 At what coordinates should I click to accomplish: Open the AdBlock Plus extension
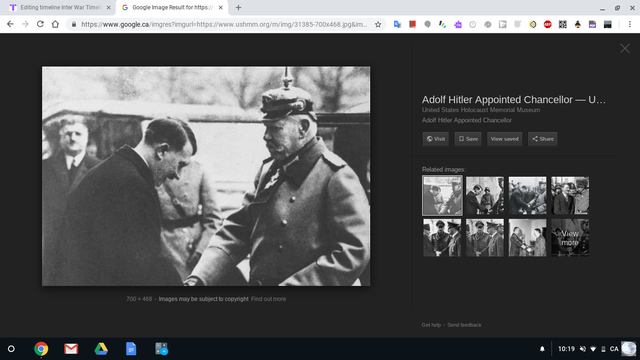(x=547, y=24)
